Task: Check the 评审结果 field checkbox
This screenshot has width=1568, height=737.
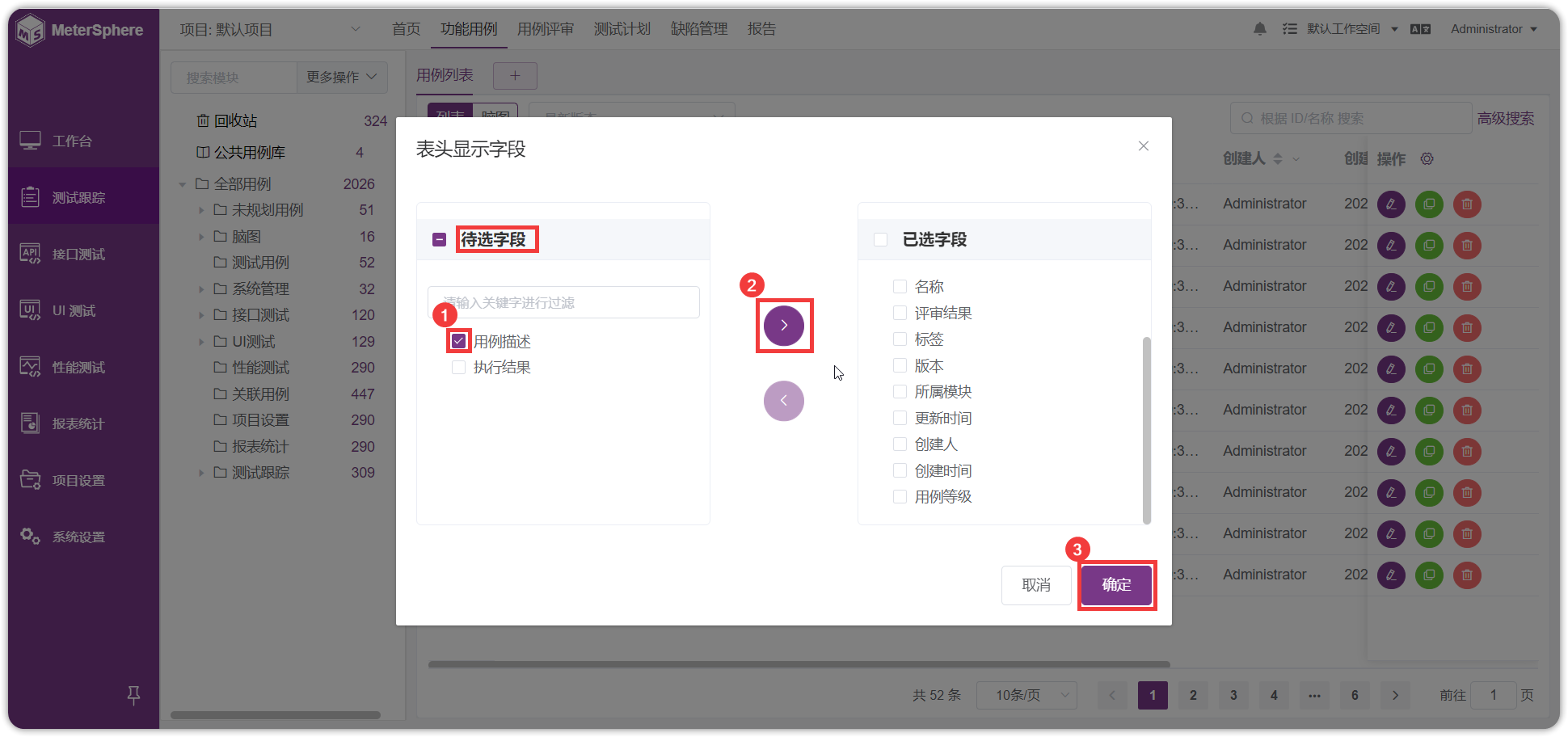Action: tap(900, 313)
